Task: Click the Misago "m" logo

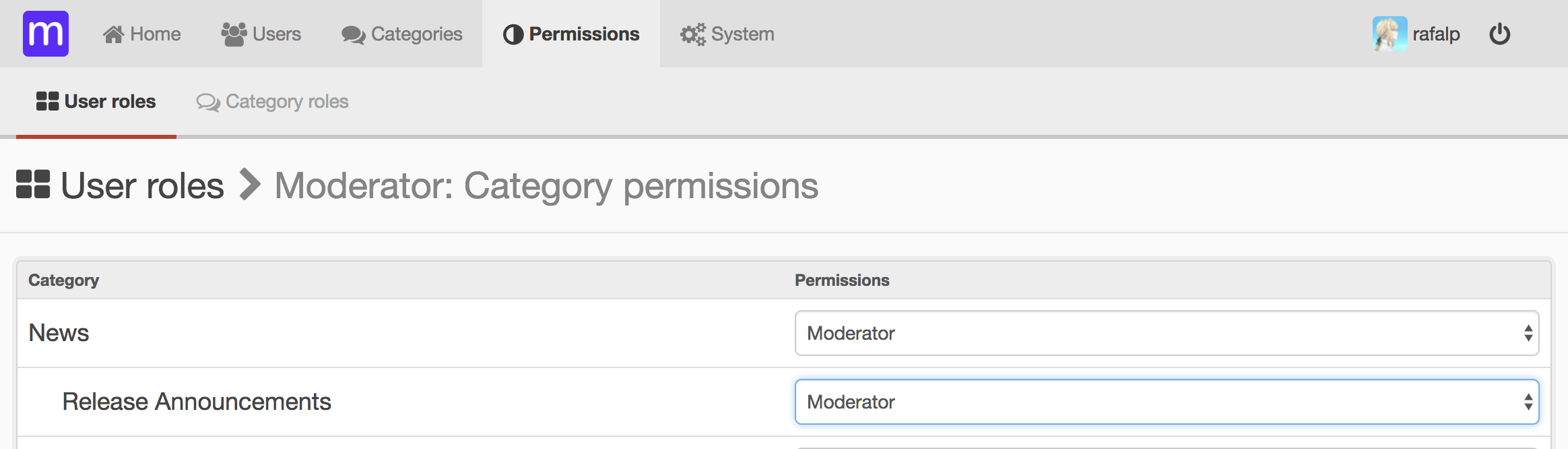Action: pyautogui.click(x=46, y=34)
